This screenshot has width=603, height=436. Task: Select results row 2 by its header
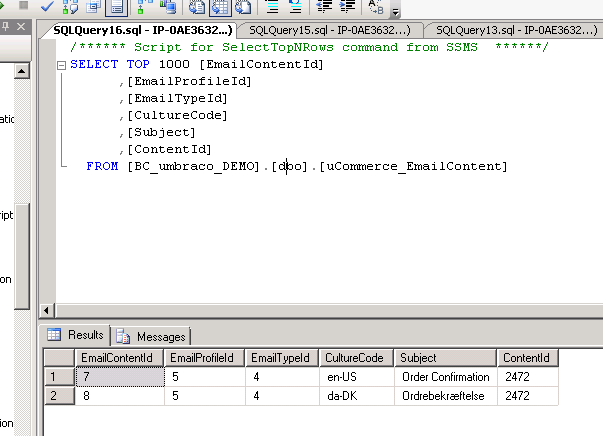coord(59,396)
